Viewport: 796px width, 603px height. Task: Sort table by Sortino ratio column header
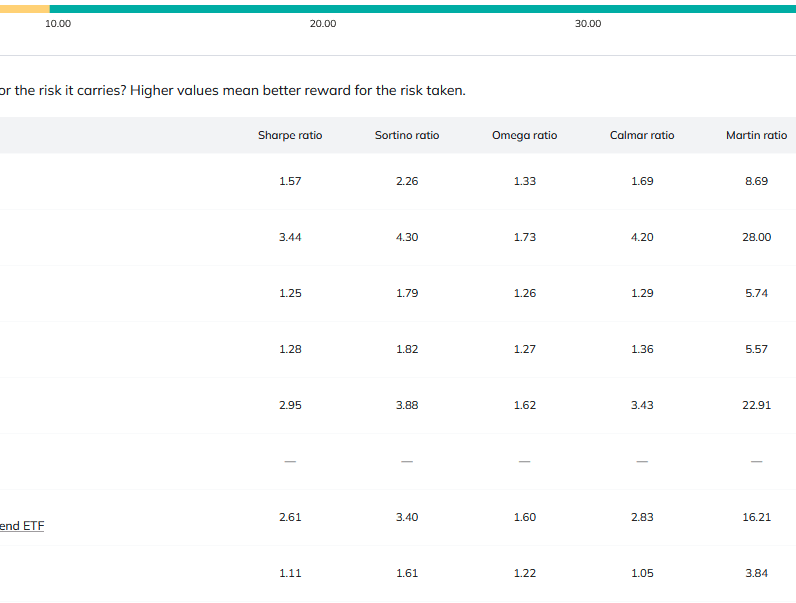(x=407, y=135)
